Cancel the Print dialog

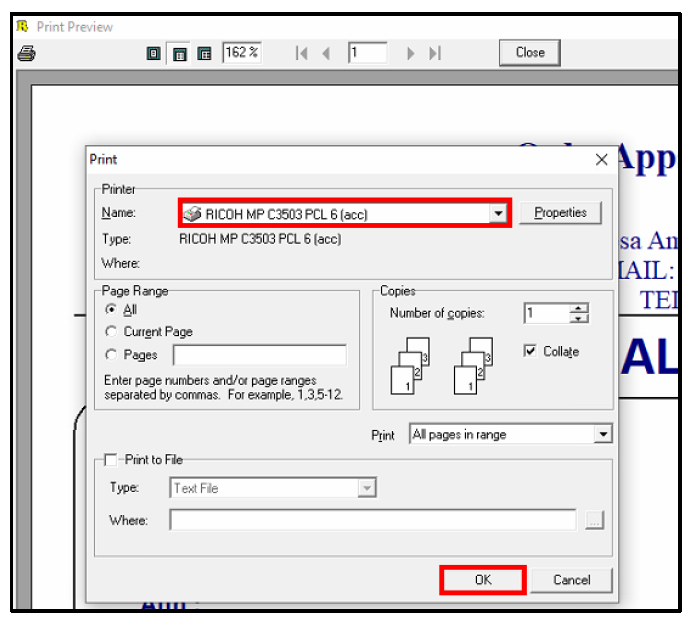click(x=571, y=580)
